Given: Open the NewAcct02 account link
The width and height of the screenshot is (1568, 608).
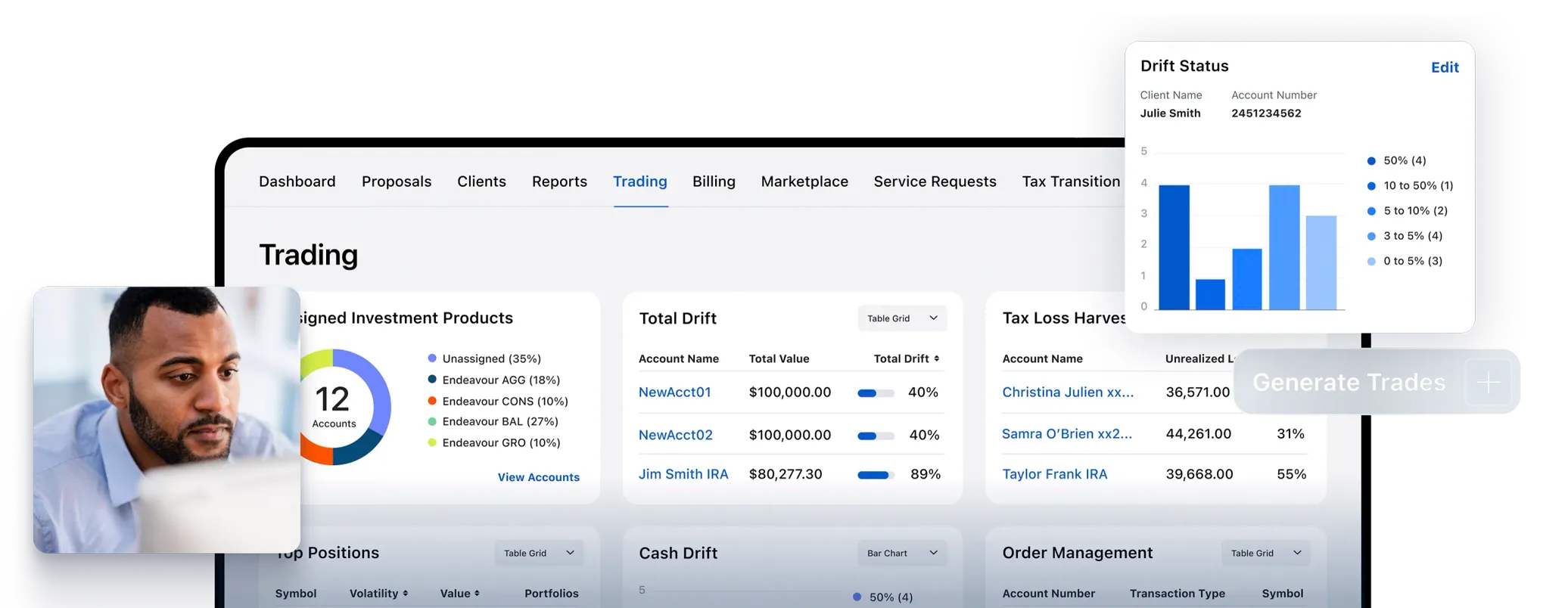Looking at the screenshot, I should pos(676,435).
